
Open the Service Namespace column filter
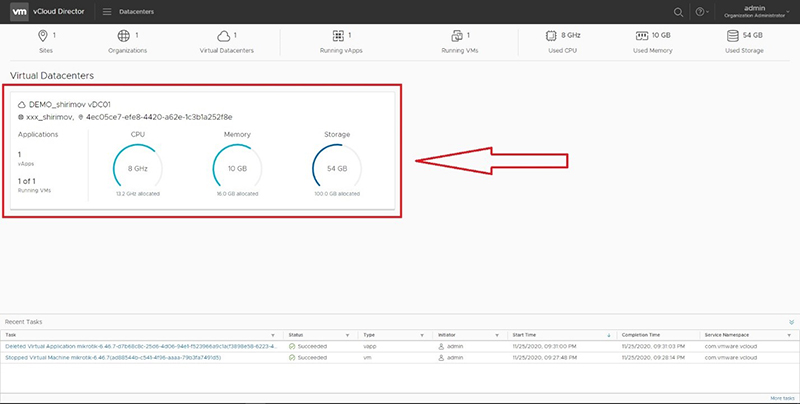[789, 335]
